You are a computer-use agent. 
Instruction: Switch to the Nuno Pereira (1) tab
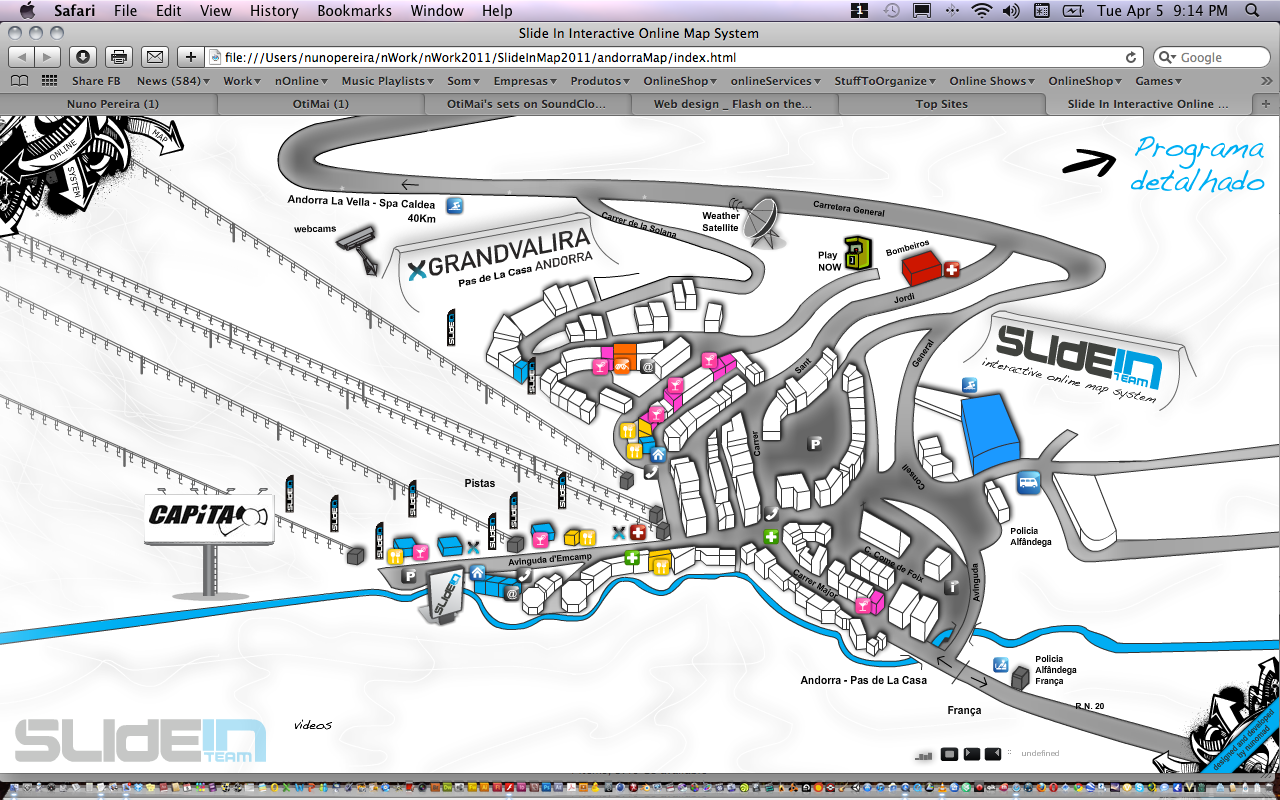pos(112,103)
